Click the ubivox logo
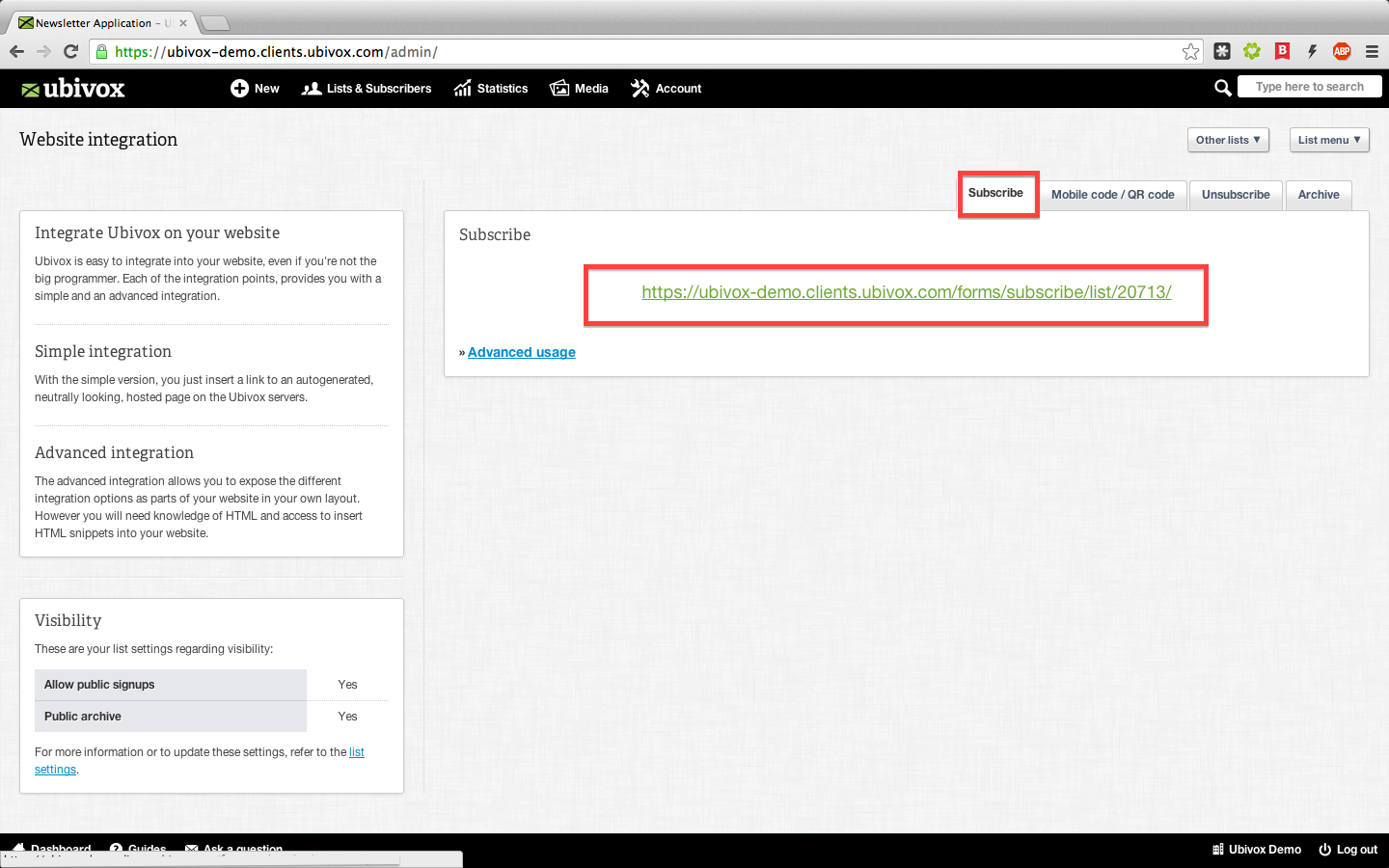 point(73,89)
